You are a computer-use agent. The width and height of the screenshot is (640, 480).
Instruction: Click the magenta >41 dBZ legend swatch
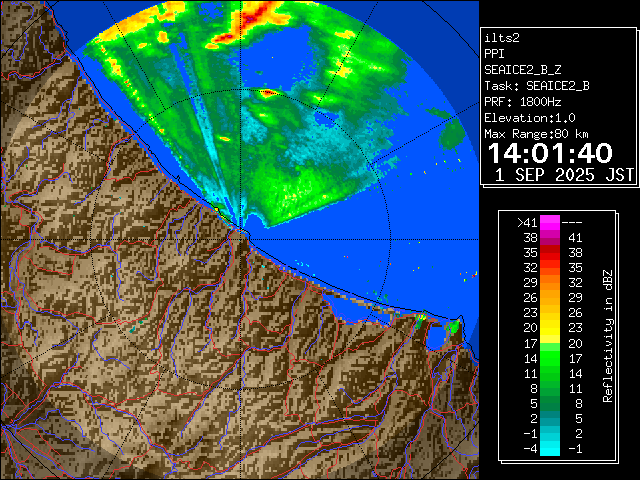[550, 222]
